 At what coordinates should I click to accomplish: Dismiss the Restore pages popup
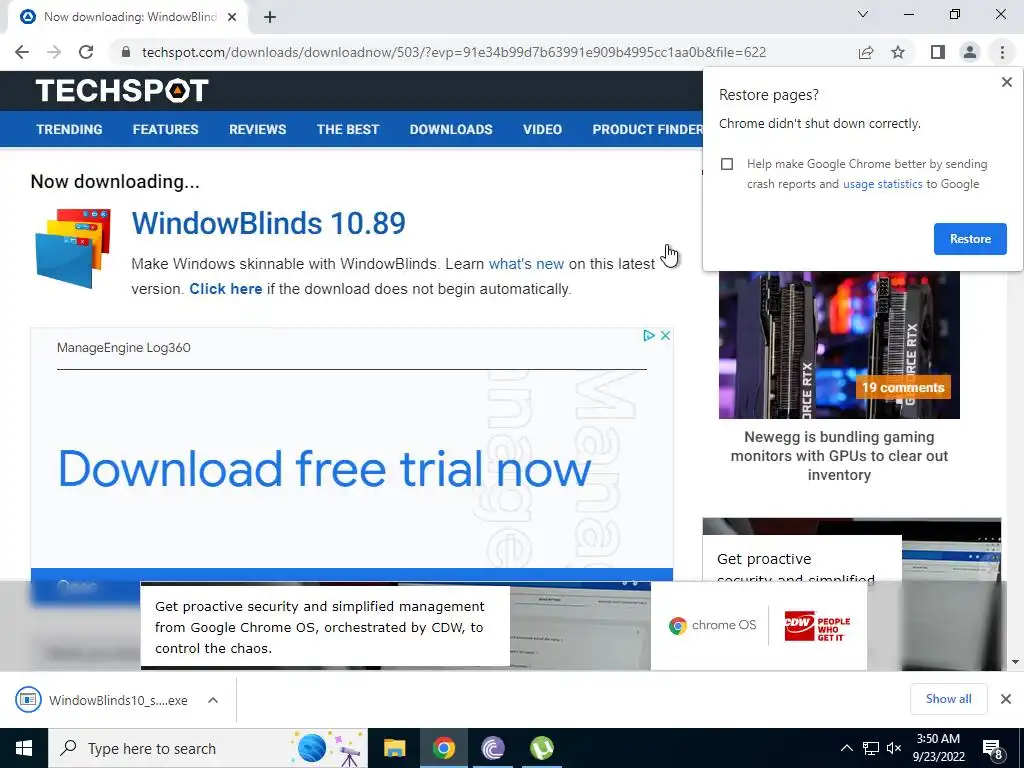coord(1006,82)
